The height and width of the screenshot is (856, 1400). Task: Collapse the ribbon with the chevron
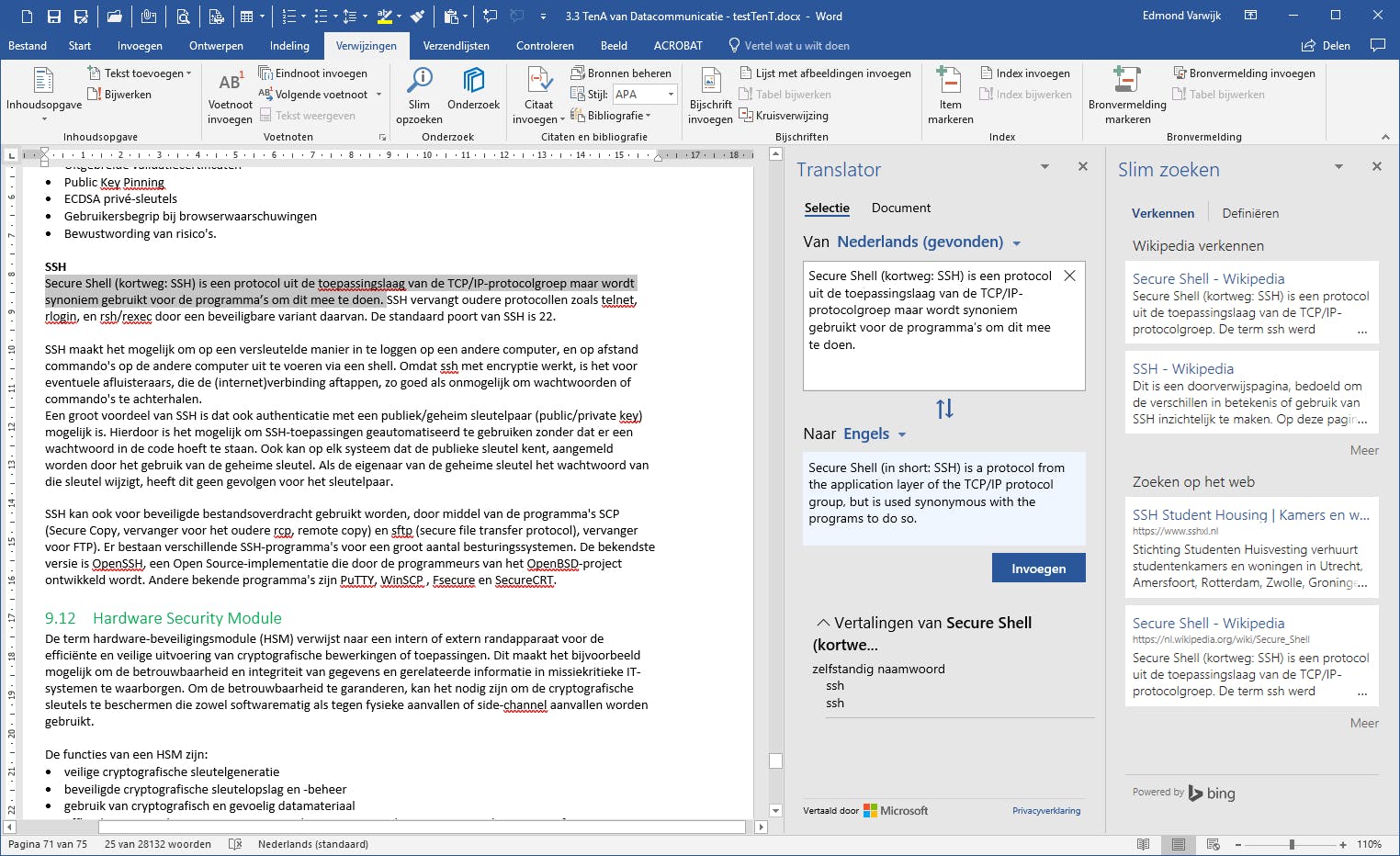coord(1385,137)
